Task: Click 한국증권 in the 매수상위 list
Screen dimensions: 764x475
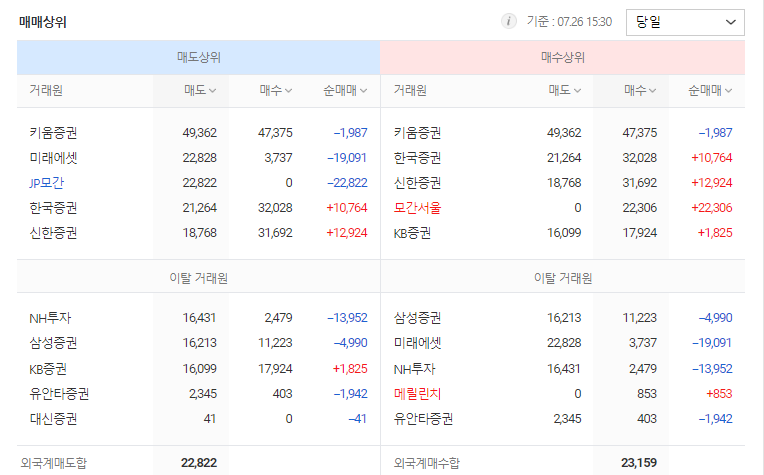Action: click(x=417, y=158)
